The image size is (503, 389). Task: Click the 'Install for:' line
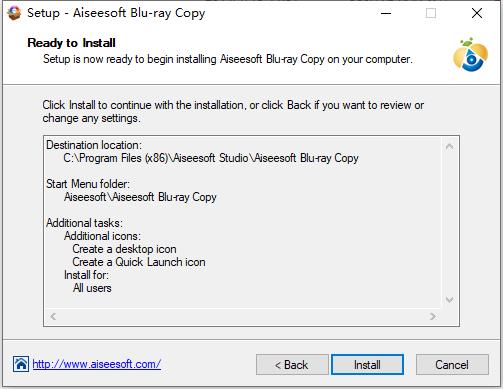pos(86,275)
